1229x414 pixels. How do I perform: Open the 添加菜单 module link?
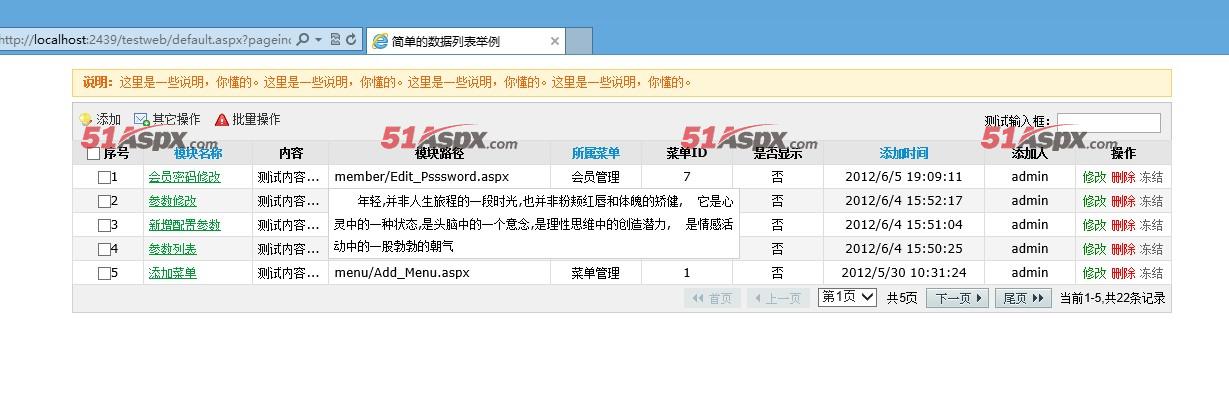[x=173, y=273]
